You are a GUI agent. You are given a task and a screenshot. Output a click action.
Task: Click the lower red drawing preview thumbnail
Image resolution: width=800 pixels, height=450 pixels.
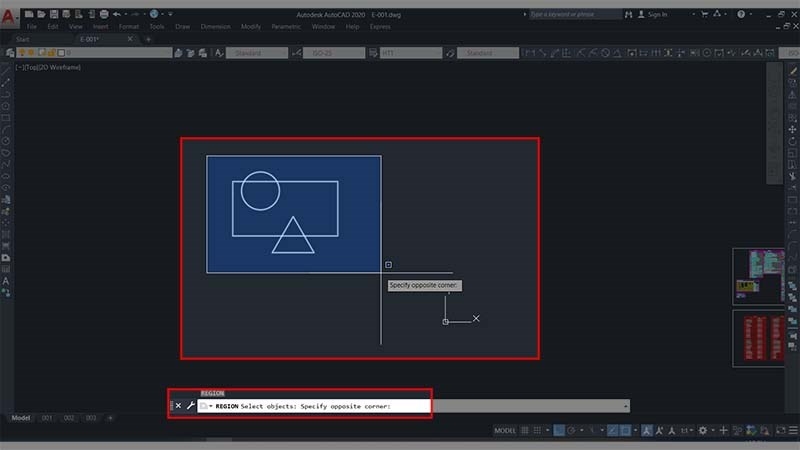759,339
